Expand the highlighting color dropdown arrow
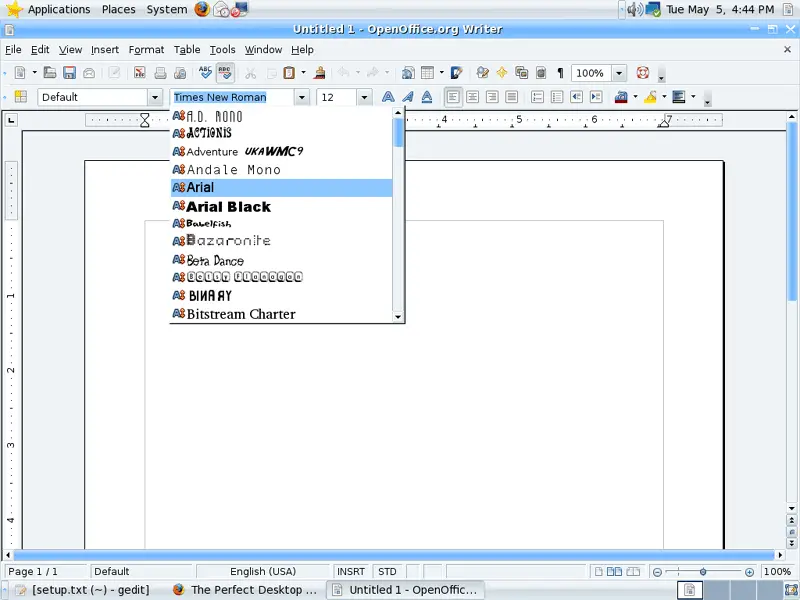 tap(664, 96)
